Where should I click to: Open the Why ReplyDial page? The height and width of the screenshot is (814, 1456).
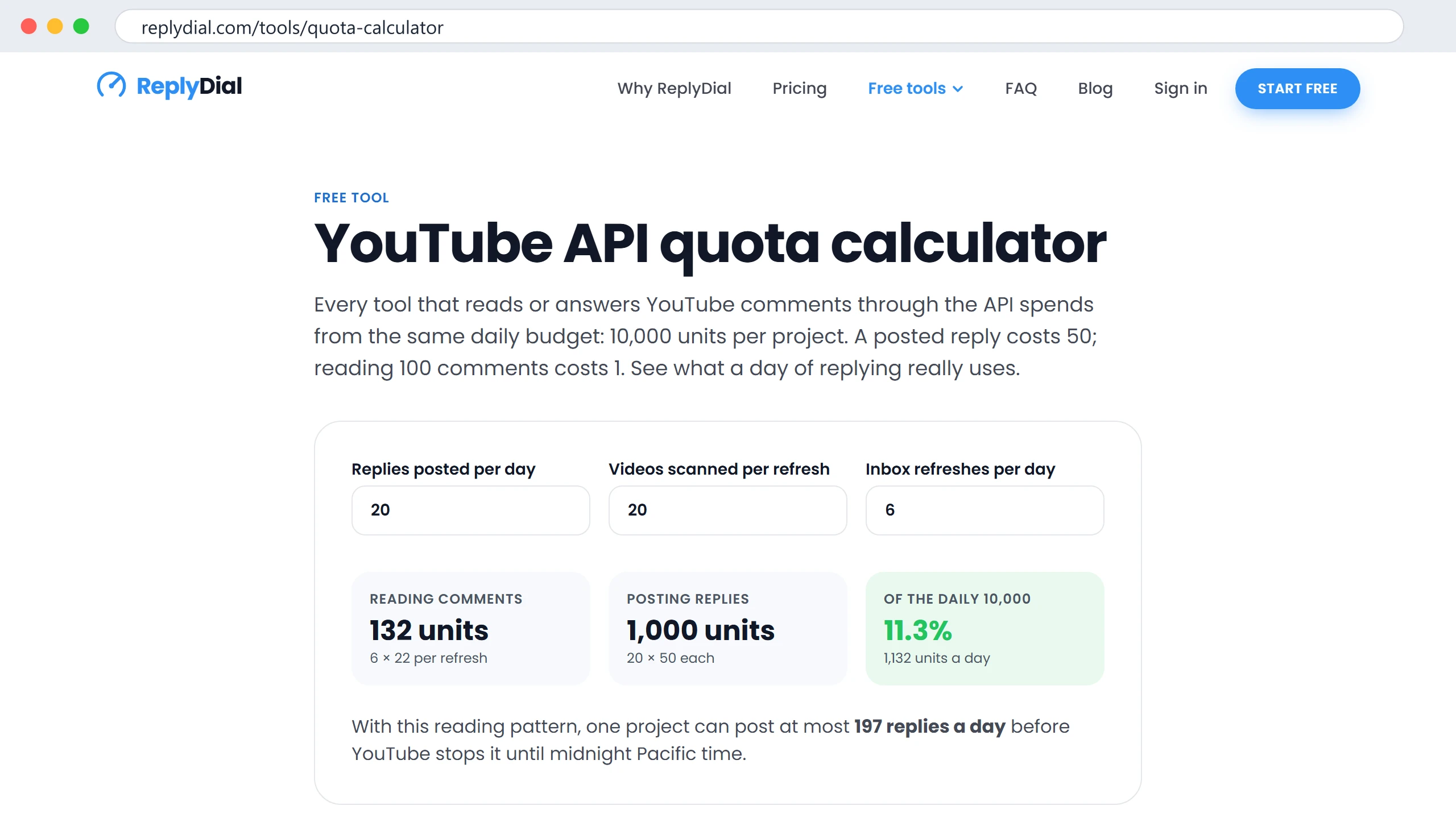[675, 88]
